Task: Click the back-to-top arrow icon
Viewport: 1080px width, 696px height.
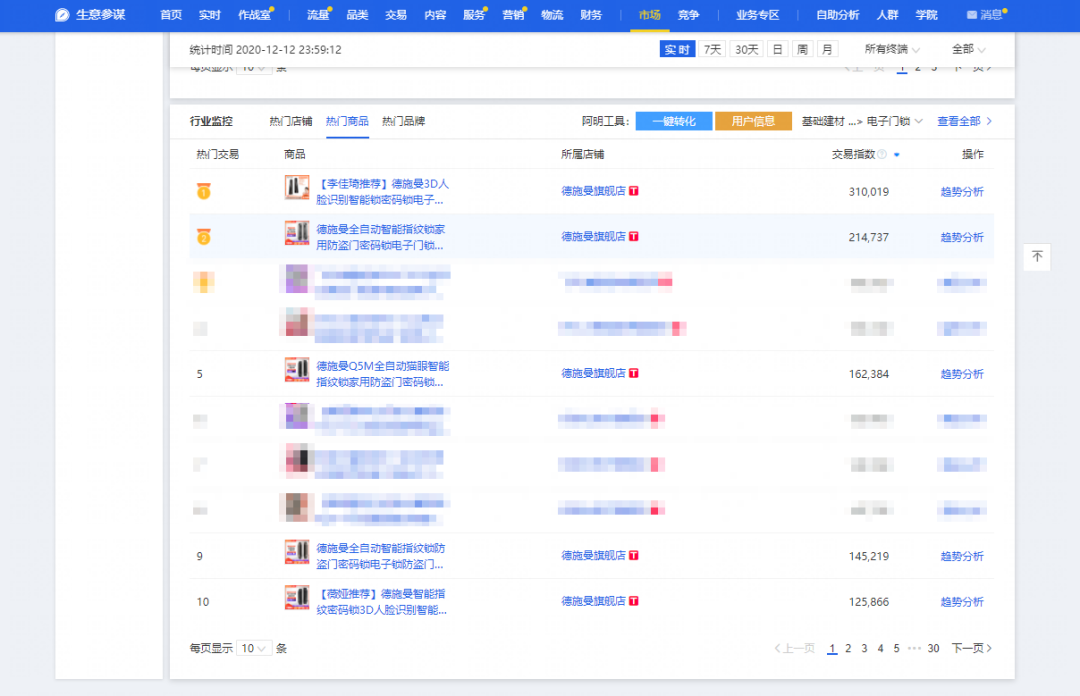Action: pos(1037,257)
